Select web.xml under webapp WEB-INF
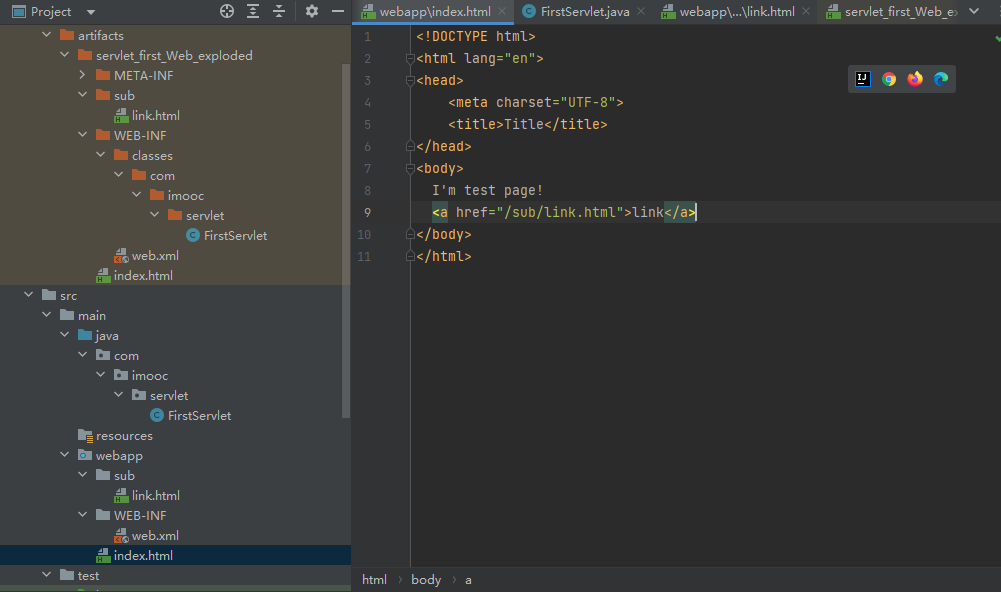 pos(155,536)
